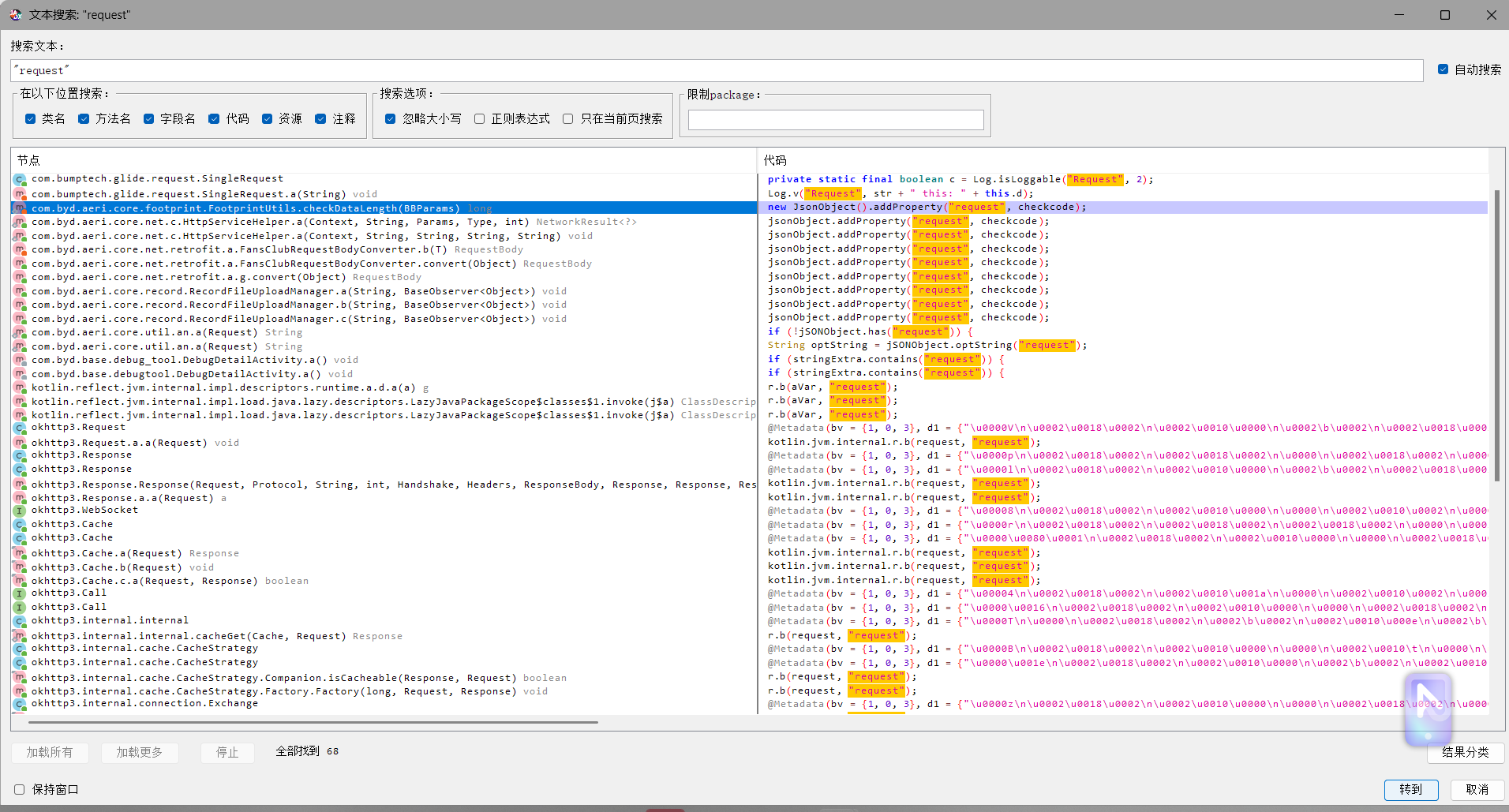Toggle the 字段名 checkbox

(x=148, y=118)
